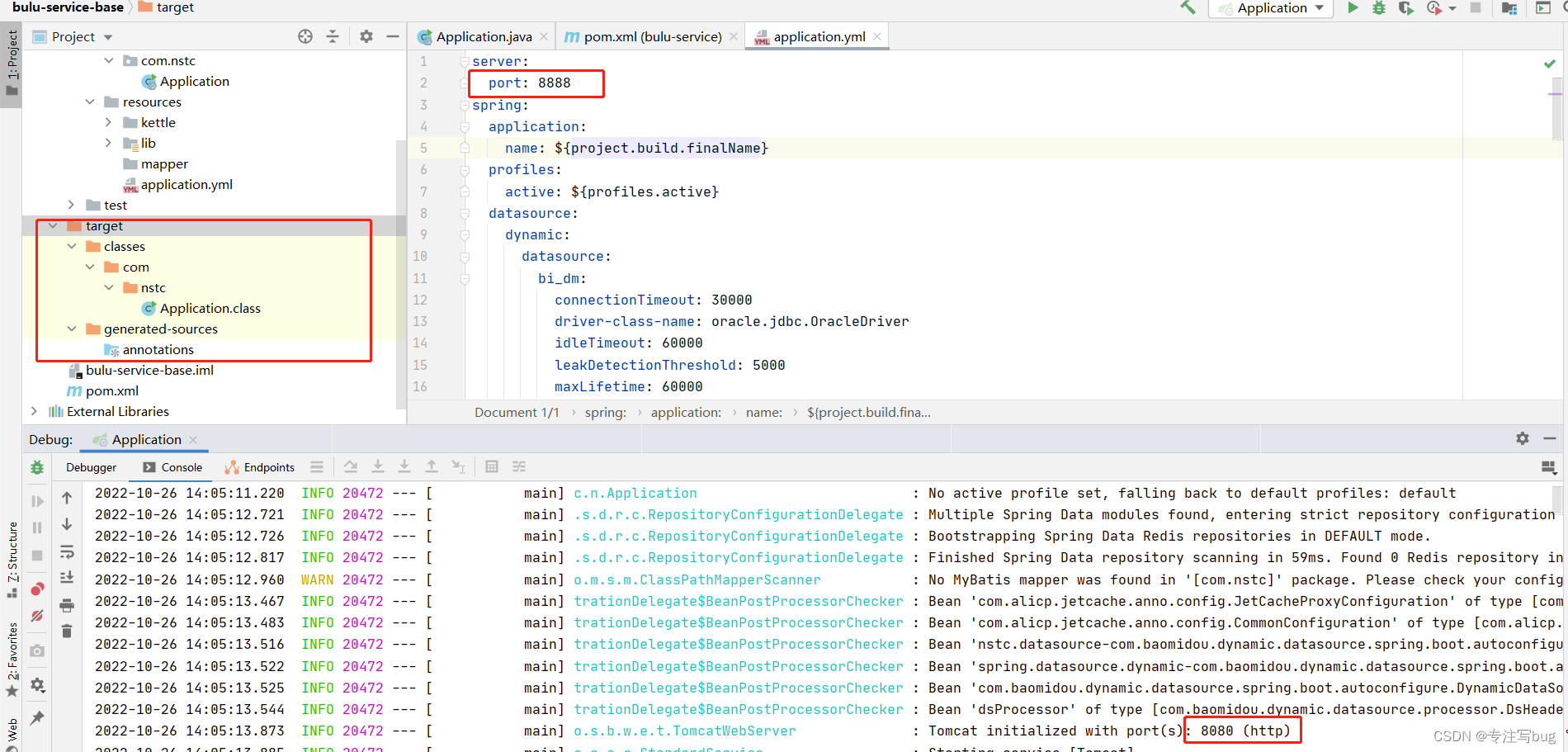Take a thread dump with the camera icon
Screen dimensions: 1568x752
(x=36, y=651)
